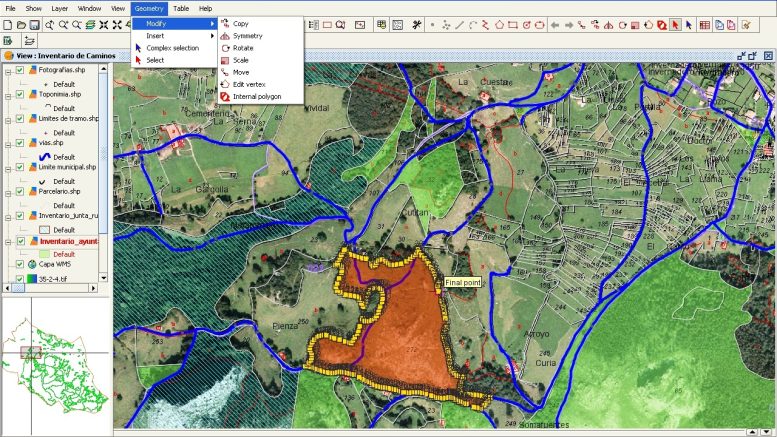This screenshot has width=777, height=437.
Task: Click the Window menu
Action: (89, 8)
